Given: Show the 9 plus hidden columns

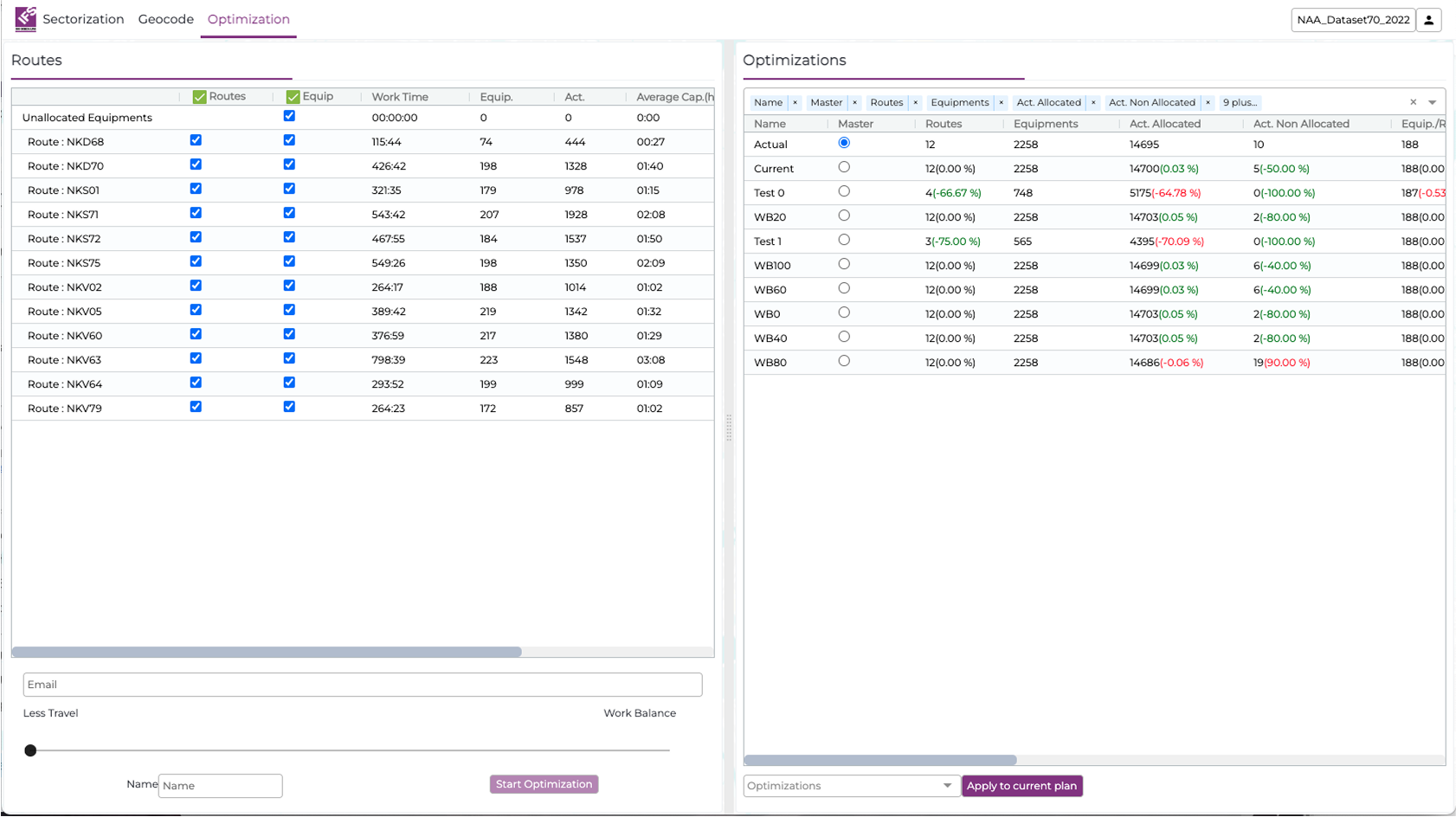Looking at the screenshot, I should point(1240,102).
